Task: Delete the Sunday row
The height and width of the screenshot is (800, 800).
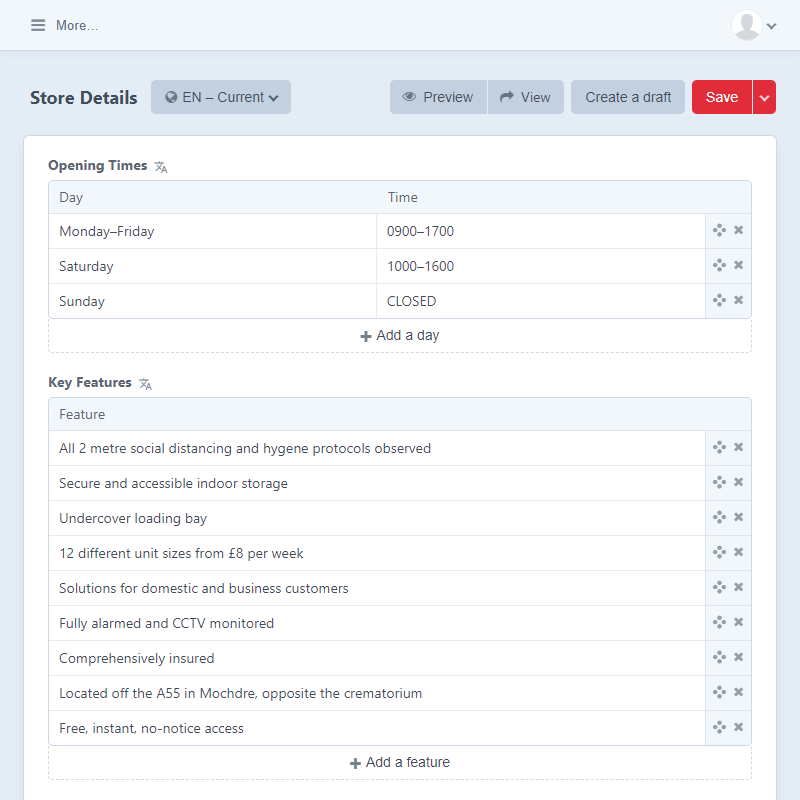Action: point(738,300)
